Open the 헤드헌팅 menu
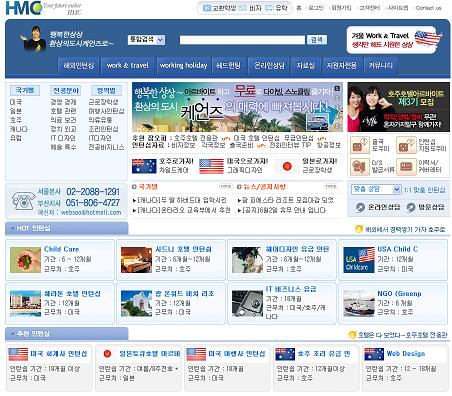The height and width of the screenshot is (396, 452). [x=228, y=65]
